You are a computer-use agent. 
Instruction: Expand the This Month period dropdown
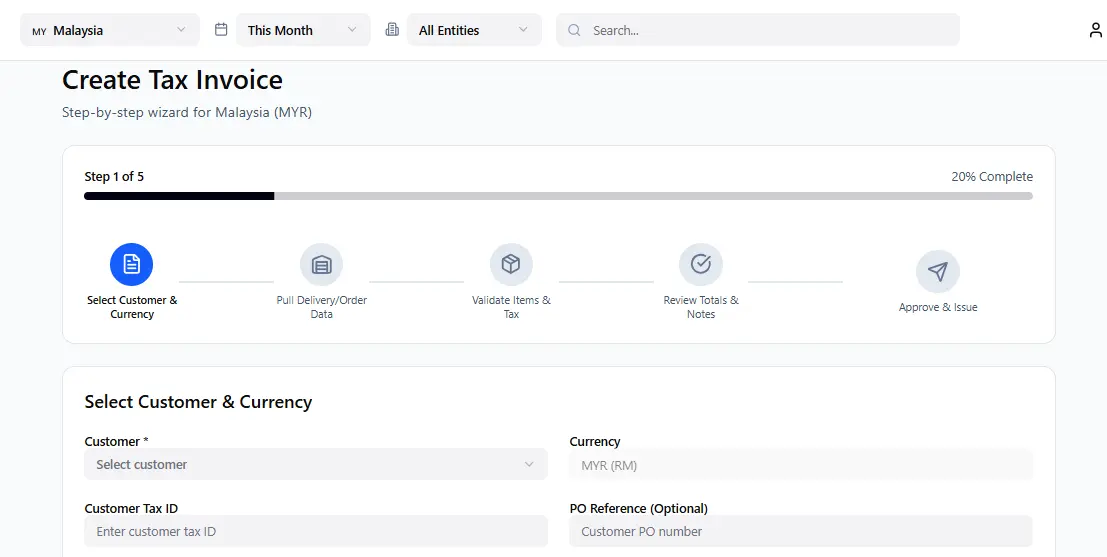[302, 30]
